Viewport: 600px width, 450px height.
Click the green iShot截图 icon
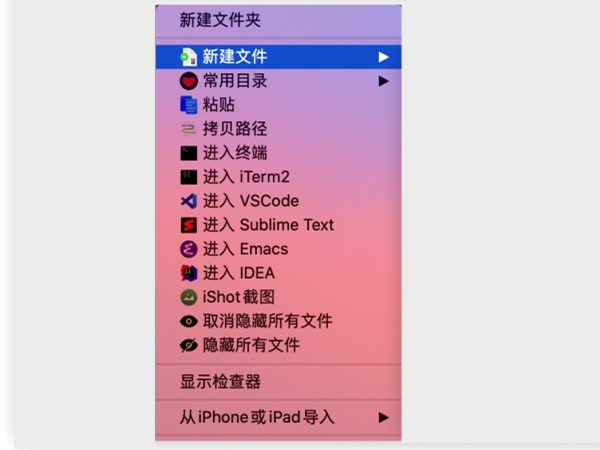(x=189, y=297)
